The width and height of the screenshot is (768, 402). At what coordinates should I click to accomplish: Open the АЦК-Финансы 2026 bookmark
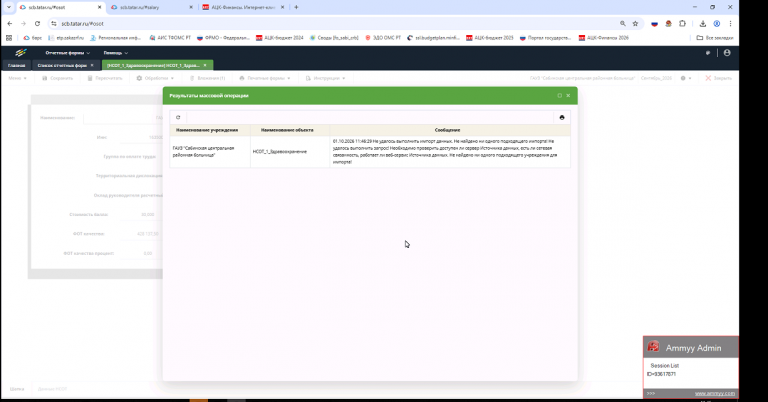click(x=603, y=38)
